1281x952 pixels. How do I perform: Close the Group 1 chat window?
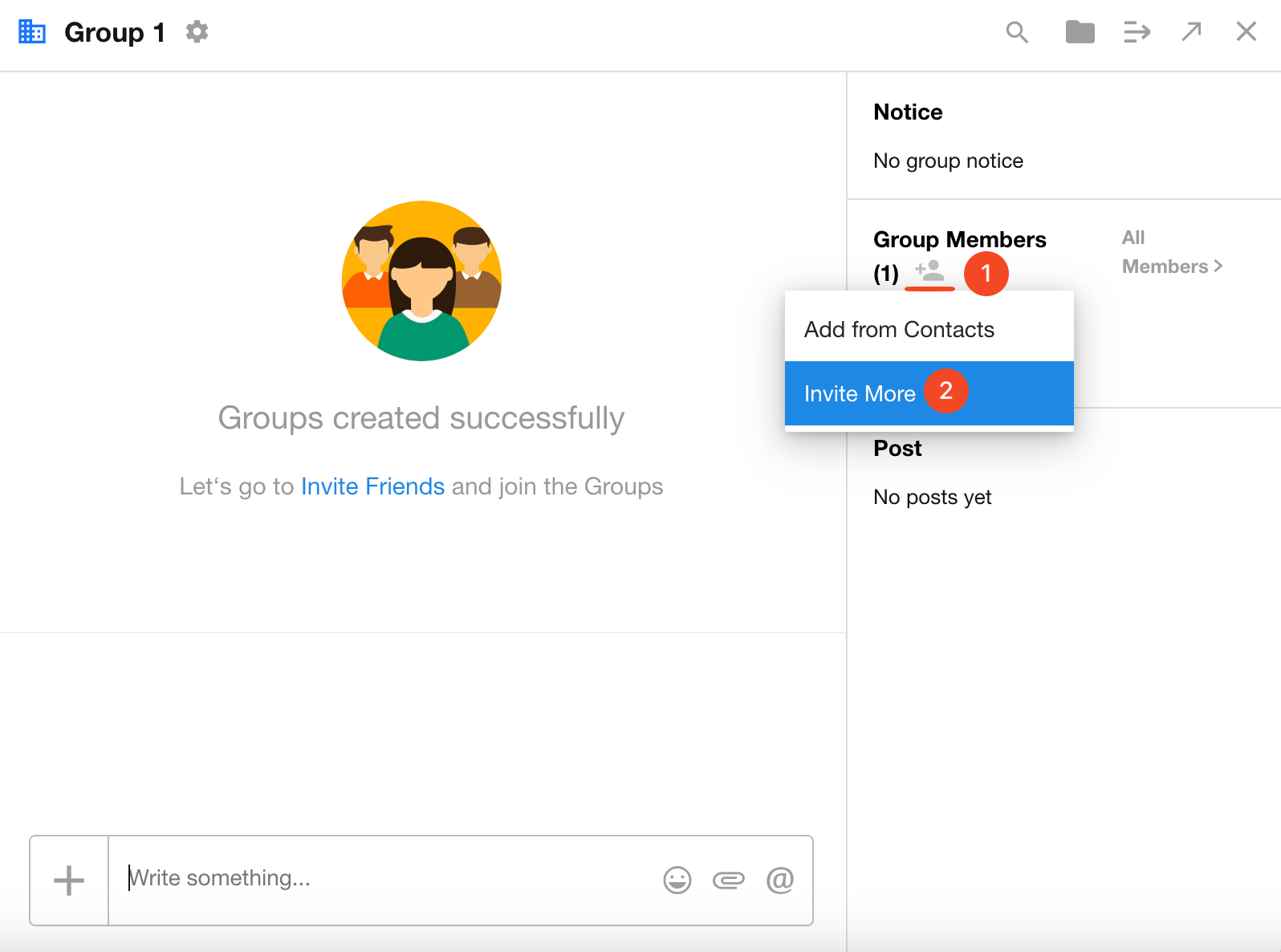[1246, 32]
